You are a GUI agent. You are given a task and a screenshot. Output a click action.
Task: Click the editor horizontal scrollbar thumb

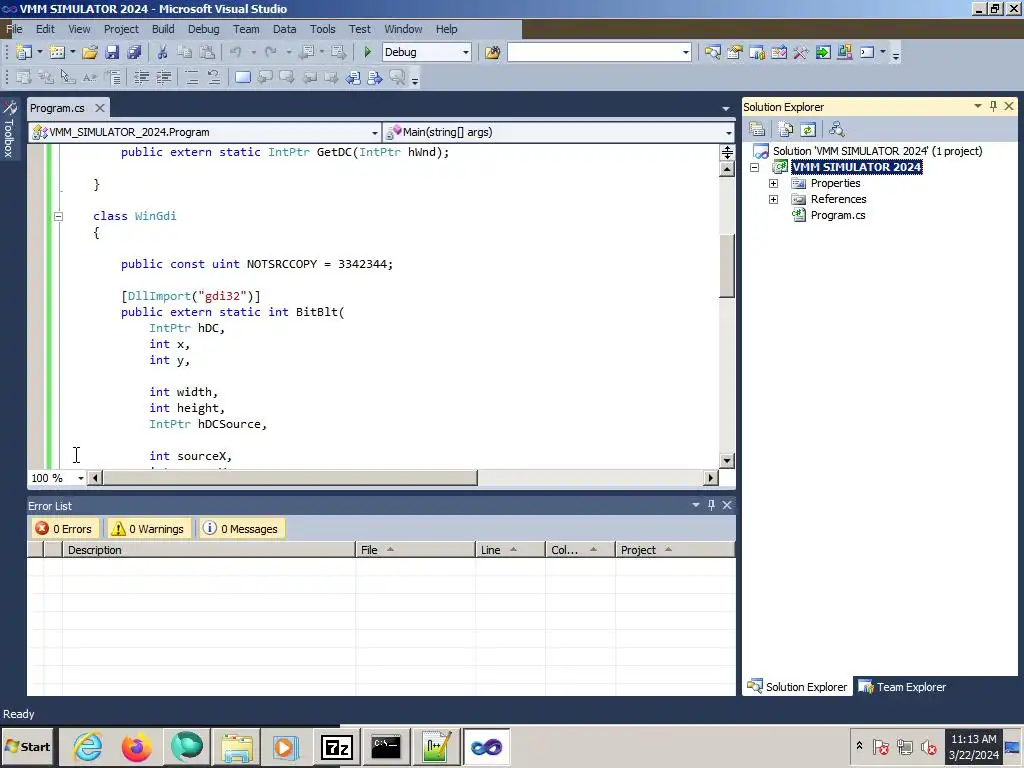click(290, 478)
